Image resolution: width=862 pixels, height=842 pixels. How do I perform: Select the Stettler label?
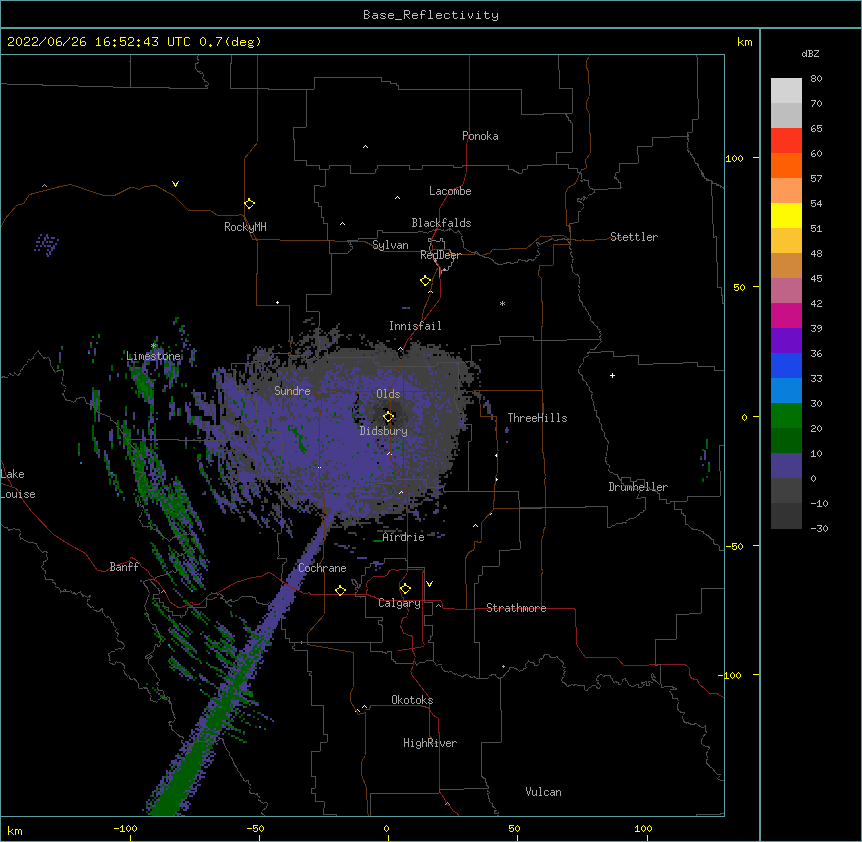pos(634,237)
